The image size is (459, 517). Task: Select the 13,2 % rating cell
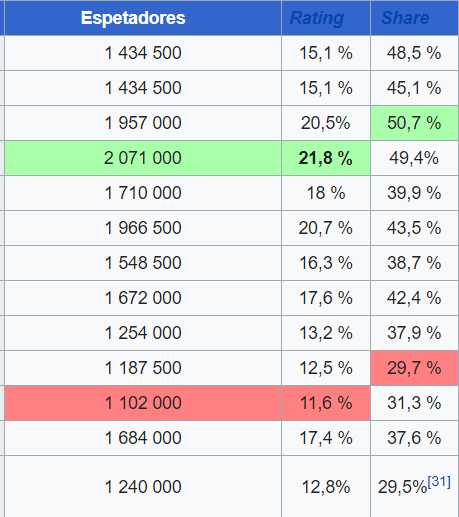326,333
